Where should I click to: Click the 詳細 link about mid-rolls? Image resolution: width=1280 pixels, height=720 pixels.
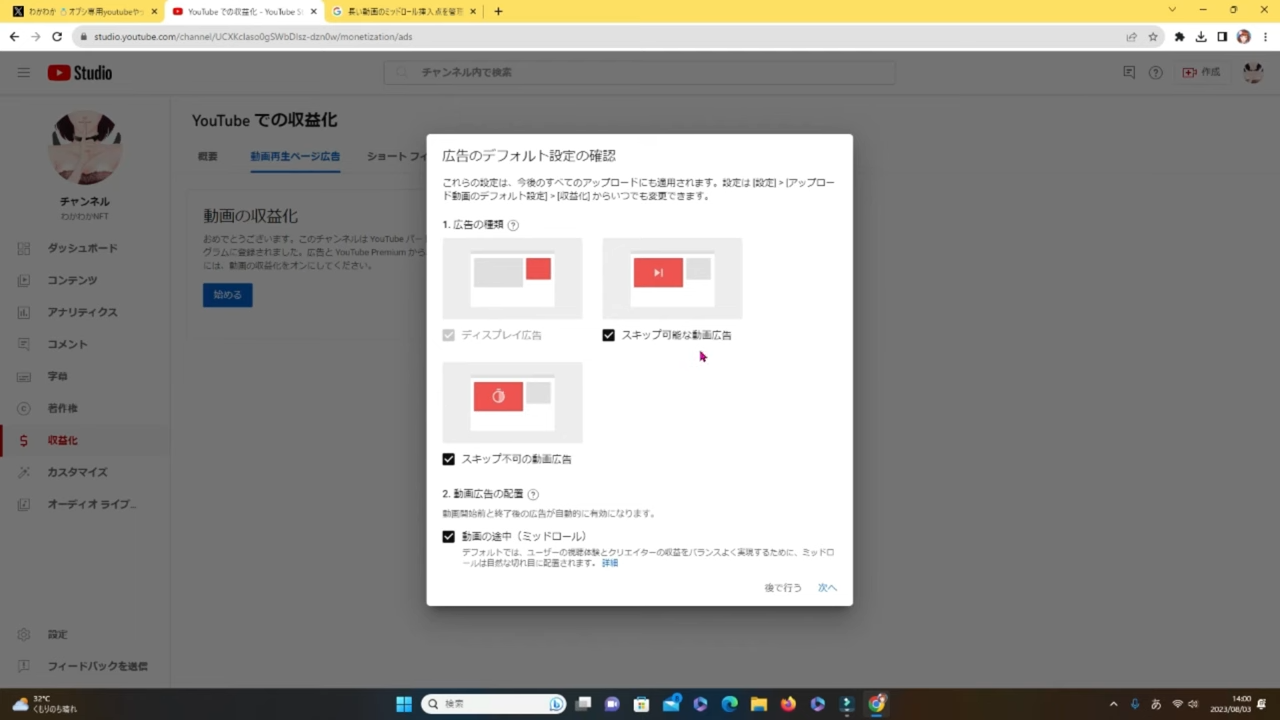pos(609,563)
